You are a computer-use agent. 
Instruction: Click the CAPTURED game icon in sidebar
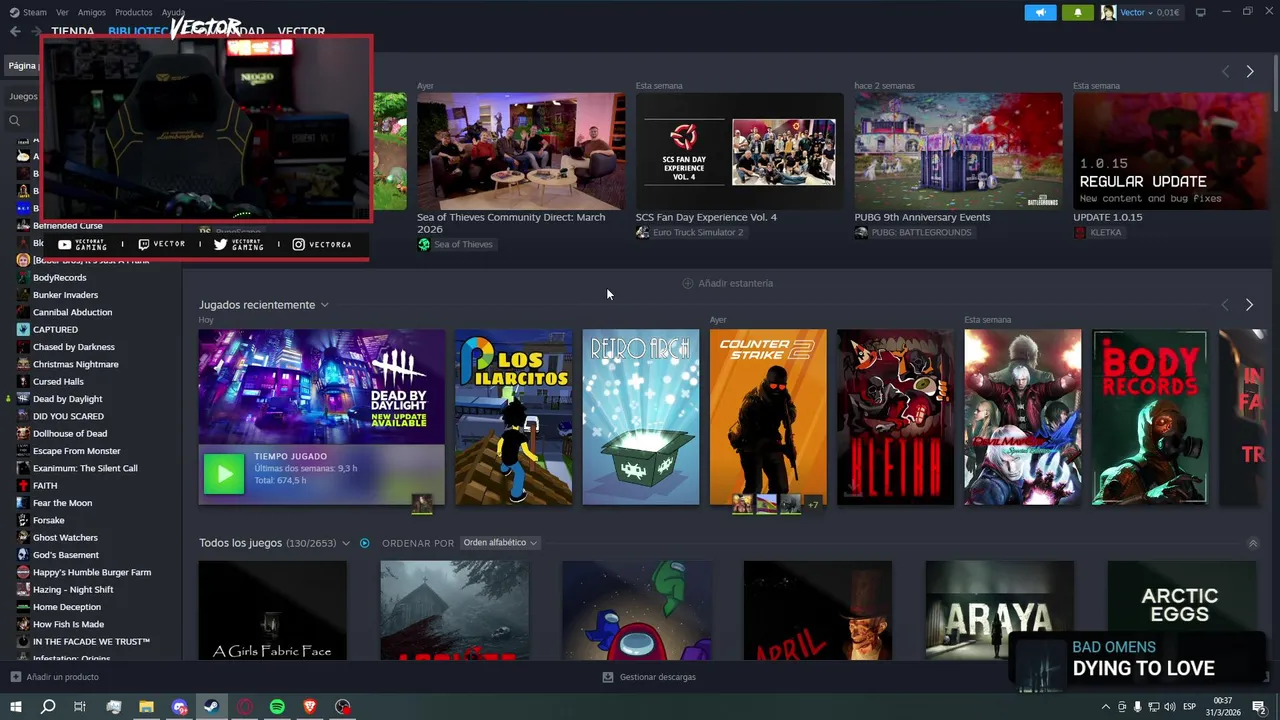[x=23, y=329]
